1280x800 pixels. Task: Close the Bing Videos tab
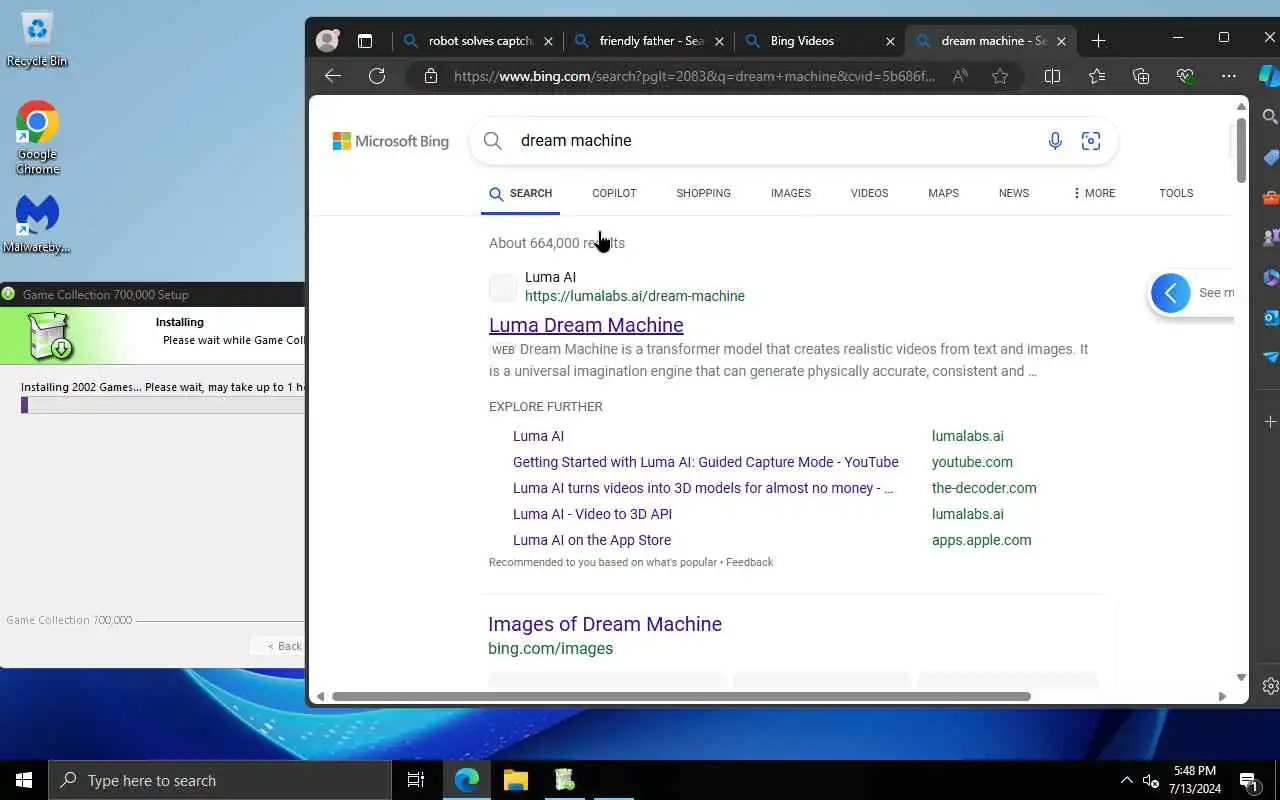[890, 41]
